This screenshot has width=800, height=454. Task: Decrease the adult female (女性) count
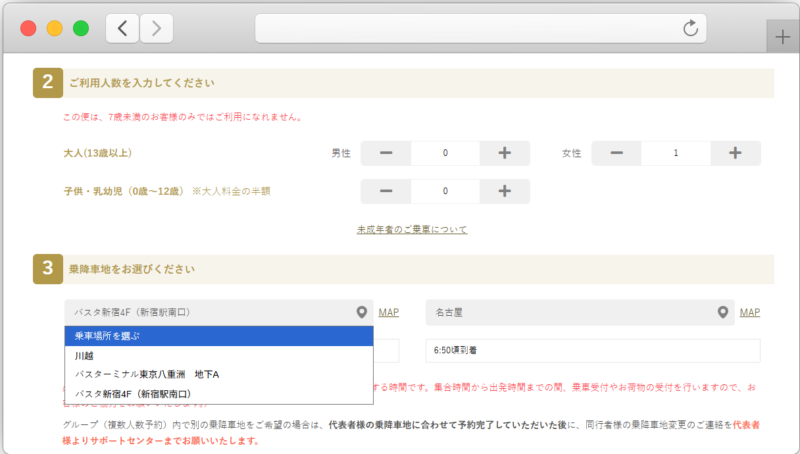(616, 153)
